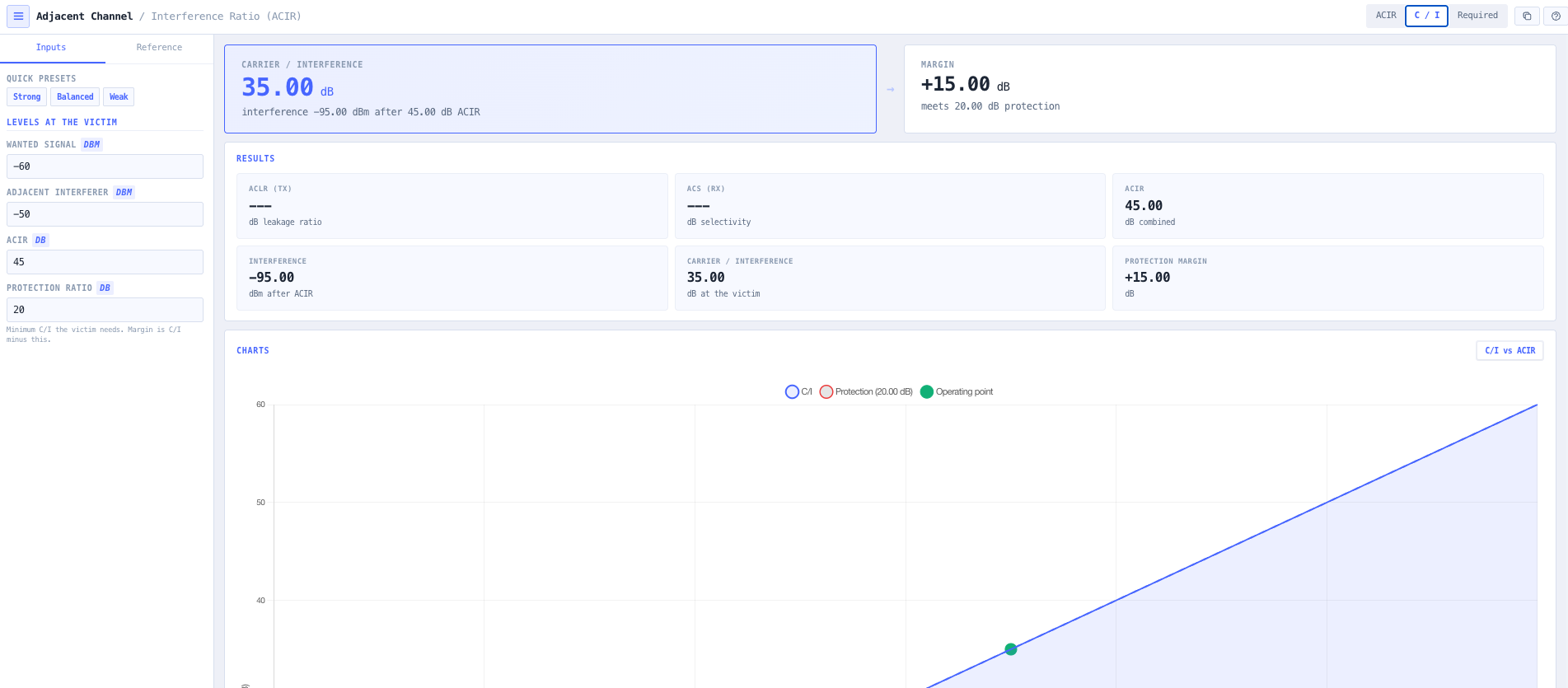
Task: Click the Wanted Signal input field
Action: [105, 166]
